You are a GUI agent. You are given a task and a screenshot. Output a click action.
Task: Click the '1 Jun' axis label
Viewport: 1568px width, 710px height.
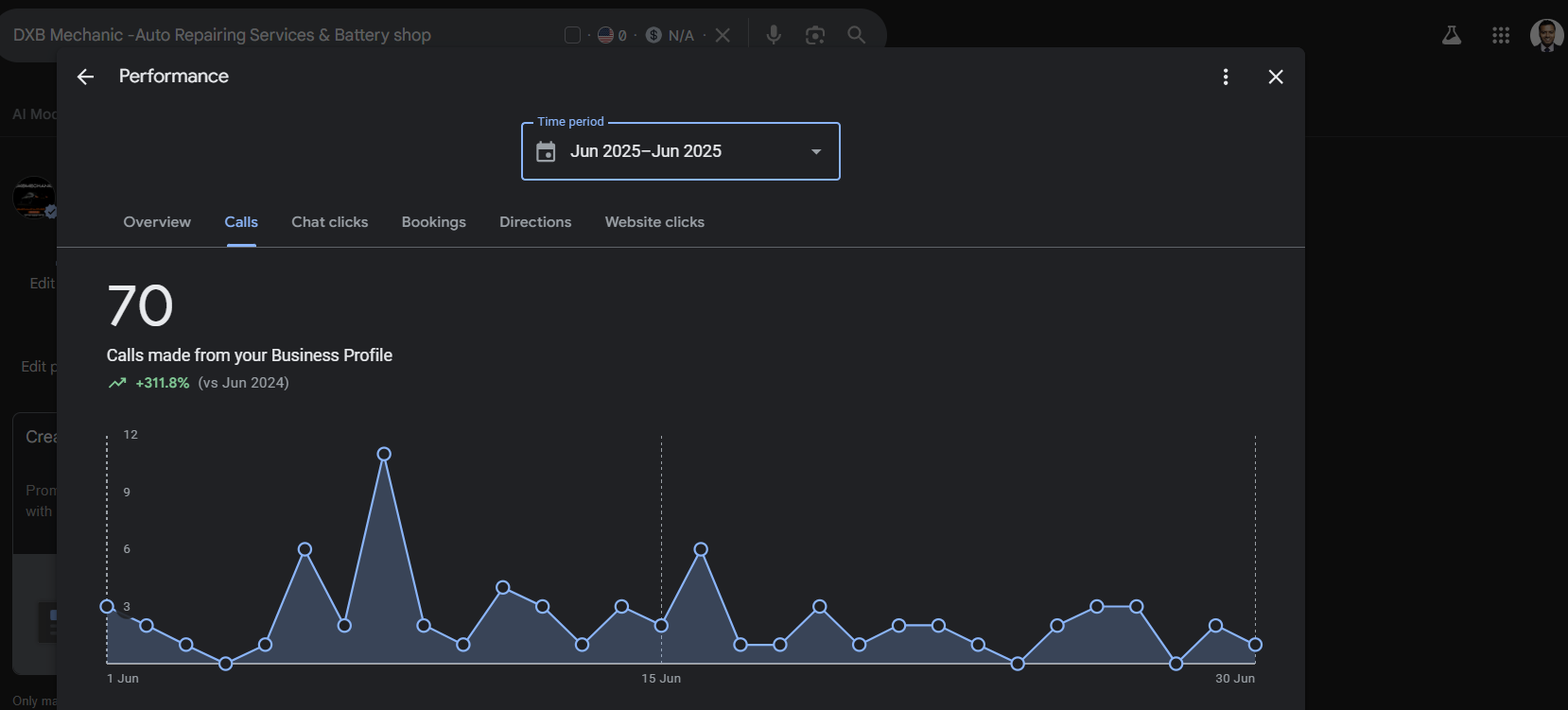(123, 679)
